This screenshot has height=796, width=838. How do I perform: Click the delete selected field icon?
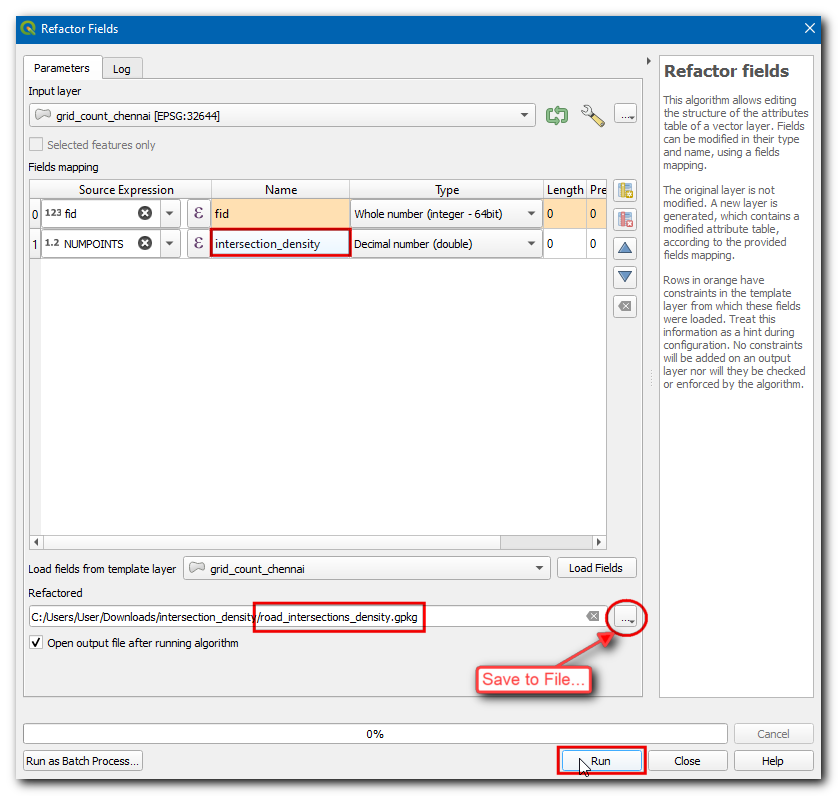coord(625,220)
